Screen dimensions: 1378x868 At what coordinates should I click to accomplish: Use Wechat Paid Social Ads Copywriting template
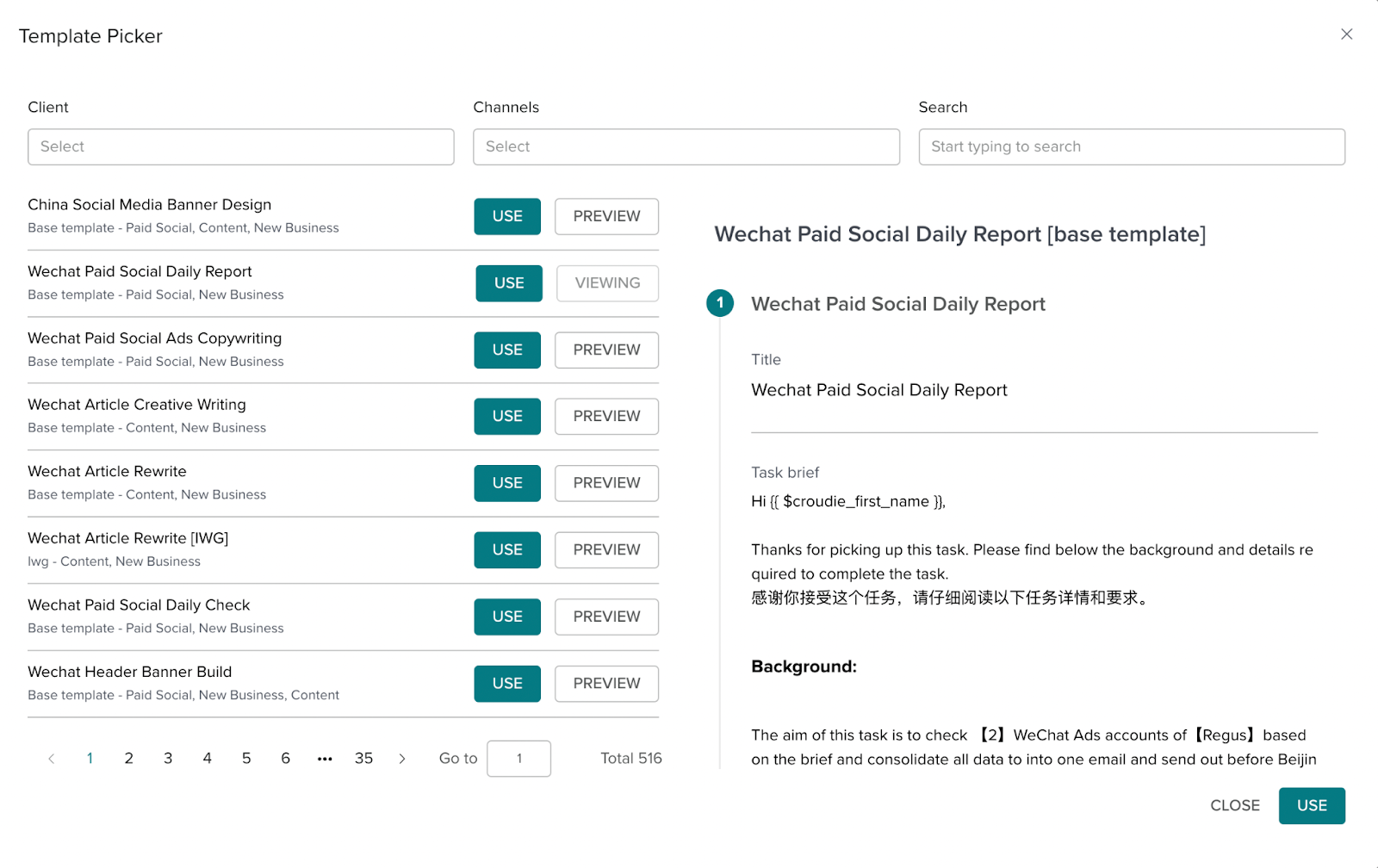(507, 350)
